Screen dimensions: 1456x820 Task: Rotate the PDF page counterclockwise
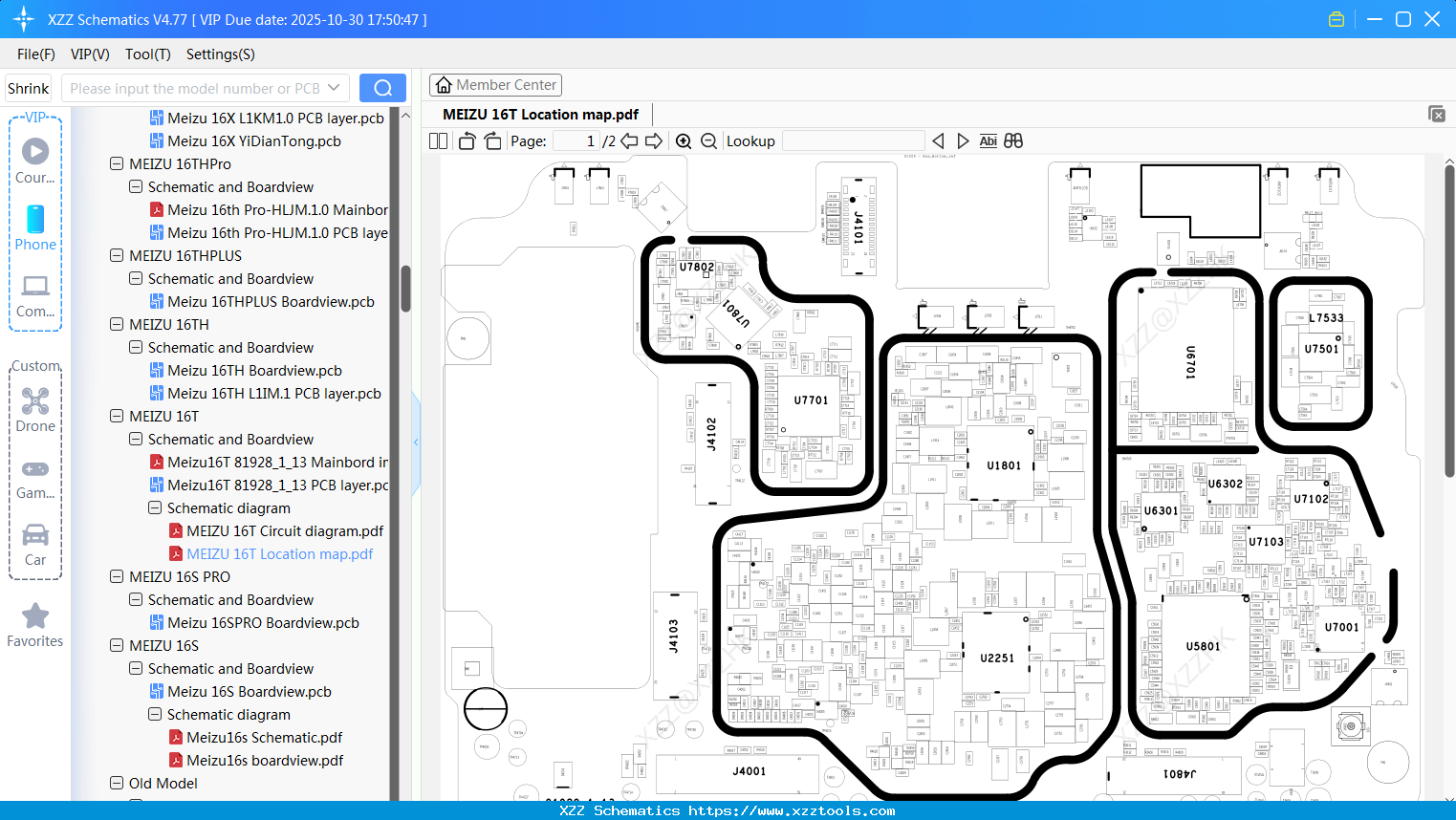pos(466,140)
